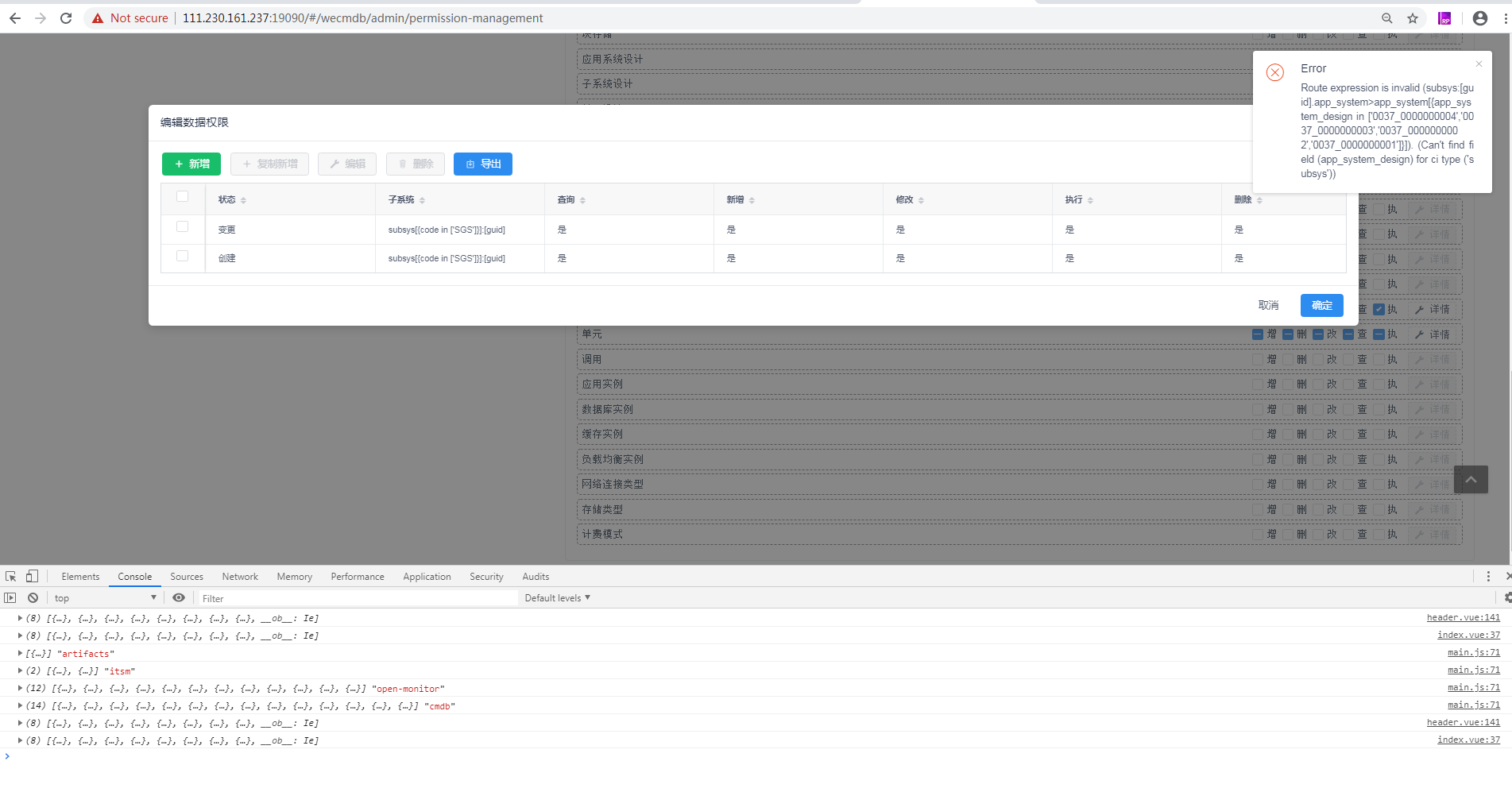The height and width of the screenshot is (792, 1512).
Task: Open the create live expression eye icon
Action: click(178, 597)
